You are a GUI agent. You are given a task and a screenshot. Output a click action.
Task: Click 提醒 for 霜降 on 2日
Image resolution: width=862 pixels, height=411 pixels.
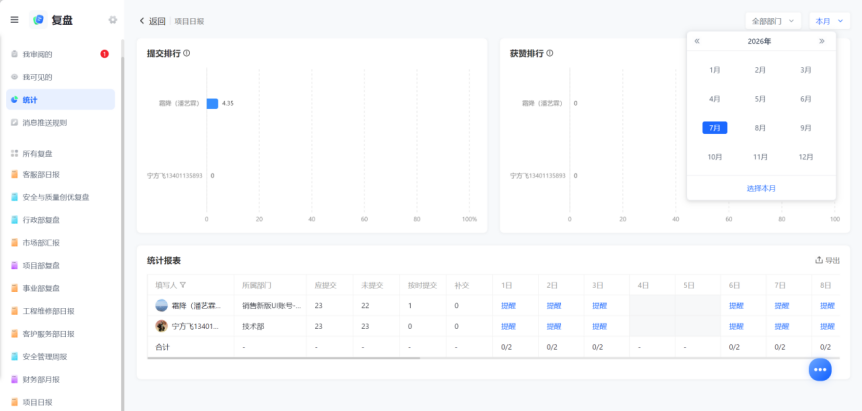pos(553,306)
